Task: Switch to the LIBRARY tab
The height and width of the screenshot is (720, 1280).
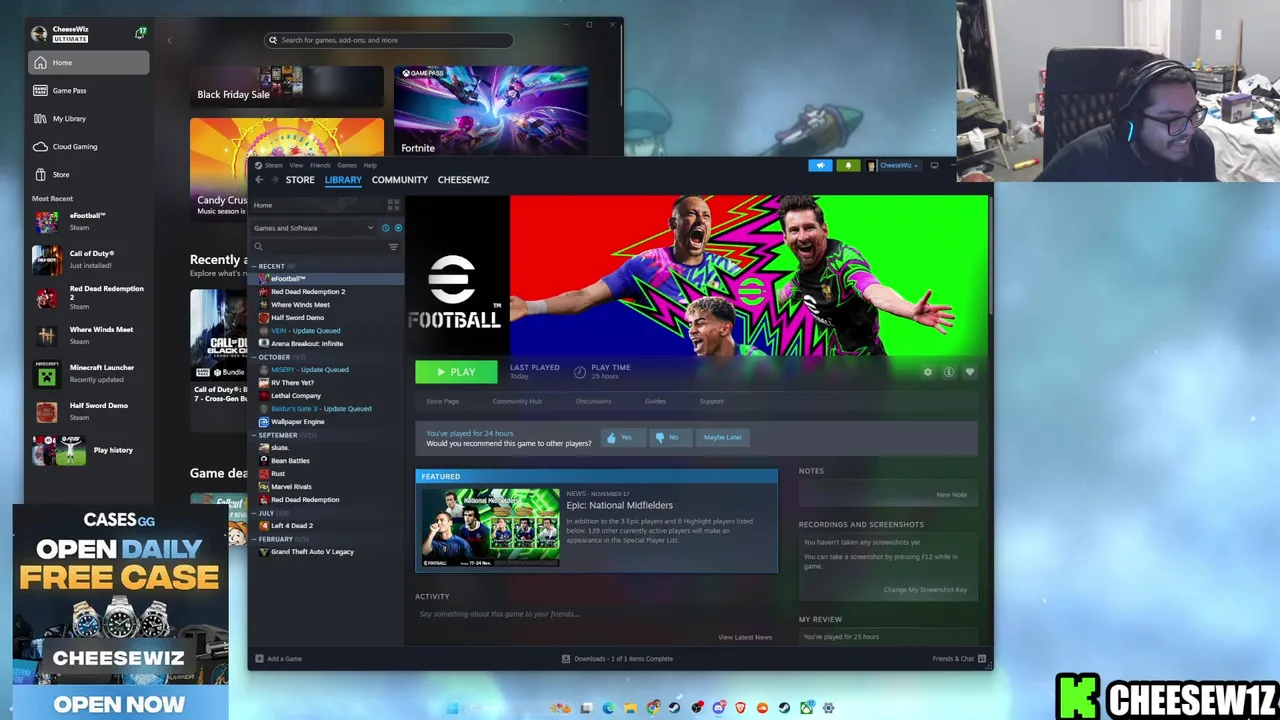Action: pos(343,180)
